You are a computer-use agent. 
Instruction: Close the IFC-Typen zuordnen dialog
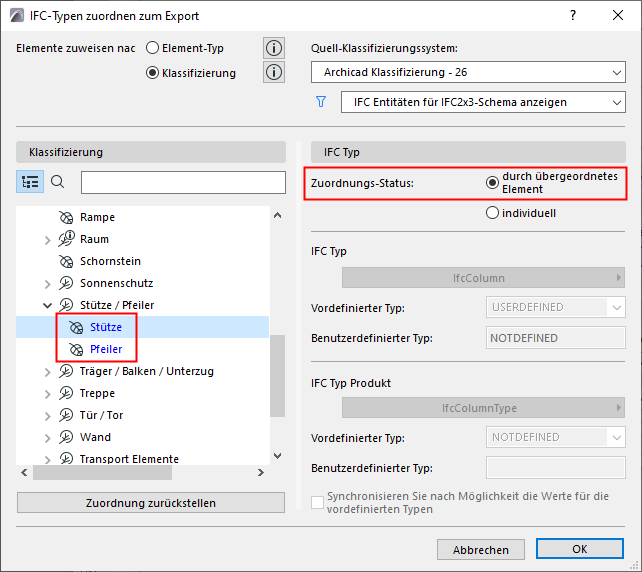tap(618, 16)
